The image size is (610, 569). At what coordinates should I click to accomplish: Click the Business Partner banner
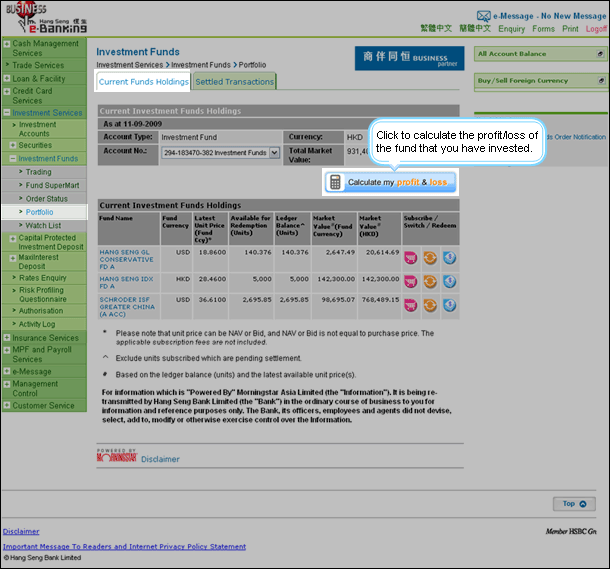pyautogui.click(x=409, y=58)
